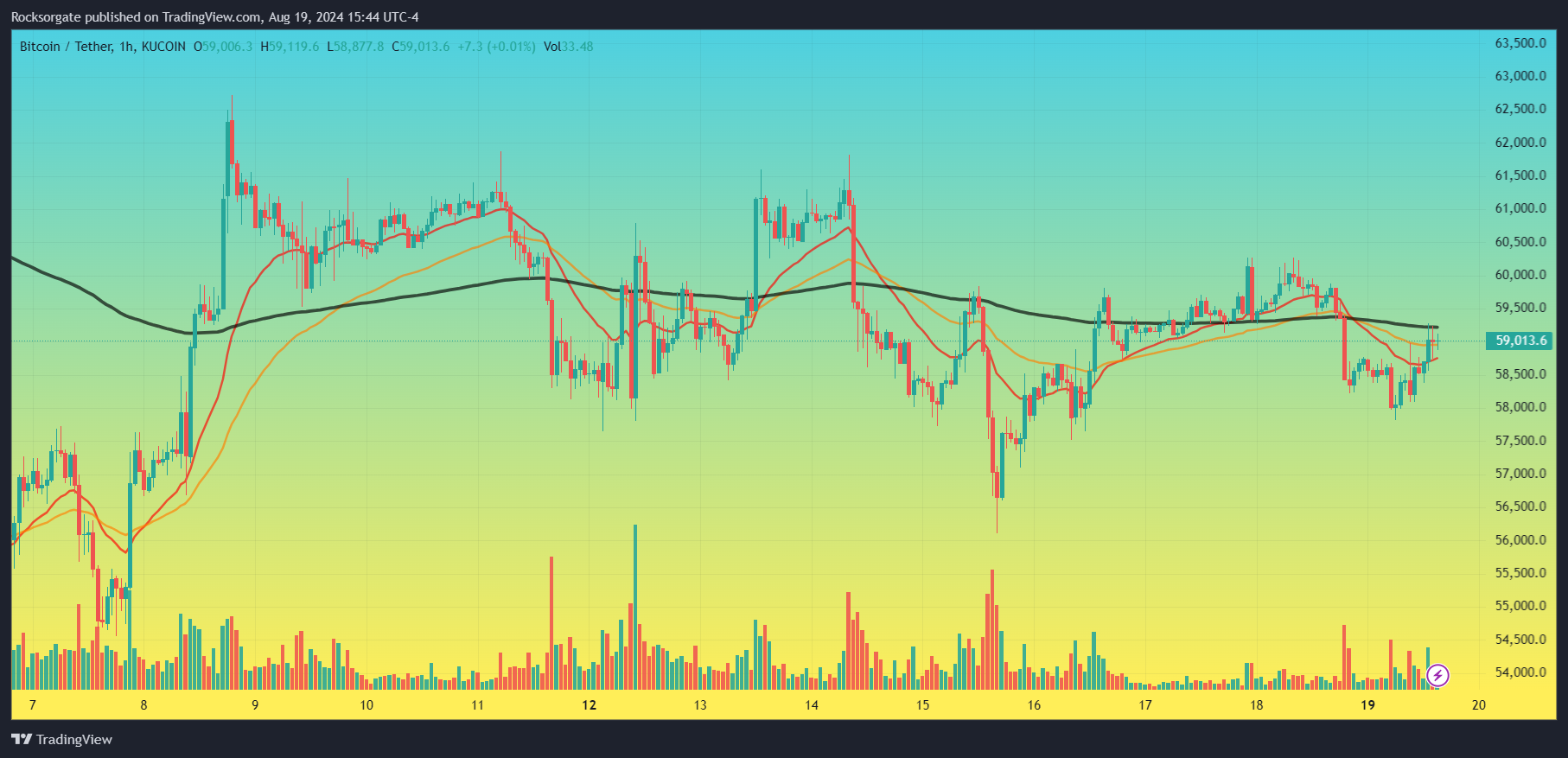Click the Bitcoin / Tether, 1h, KUCOIN title
This screenshot has width=1568, height=758.
click(x=103, y=47)
